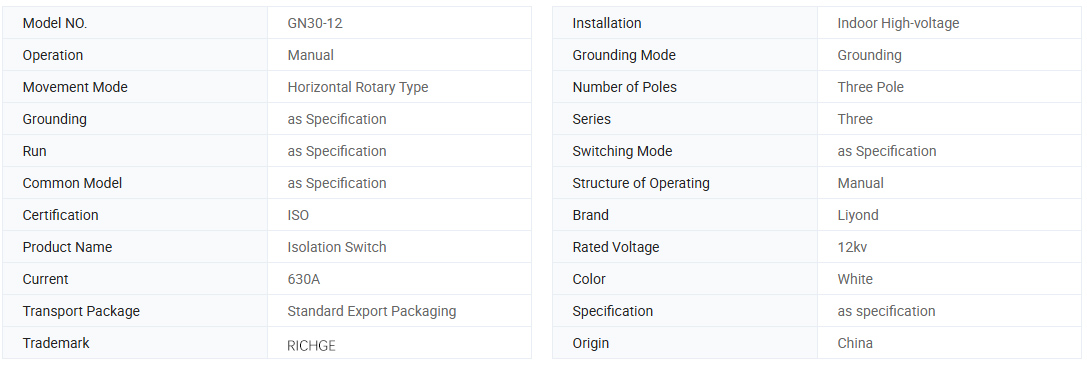Screen dimensions: 1087x366
Task: Click the China origin value
Action: click(855, 343)
